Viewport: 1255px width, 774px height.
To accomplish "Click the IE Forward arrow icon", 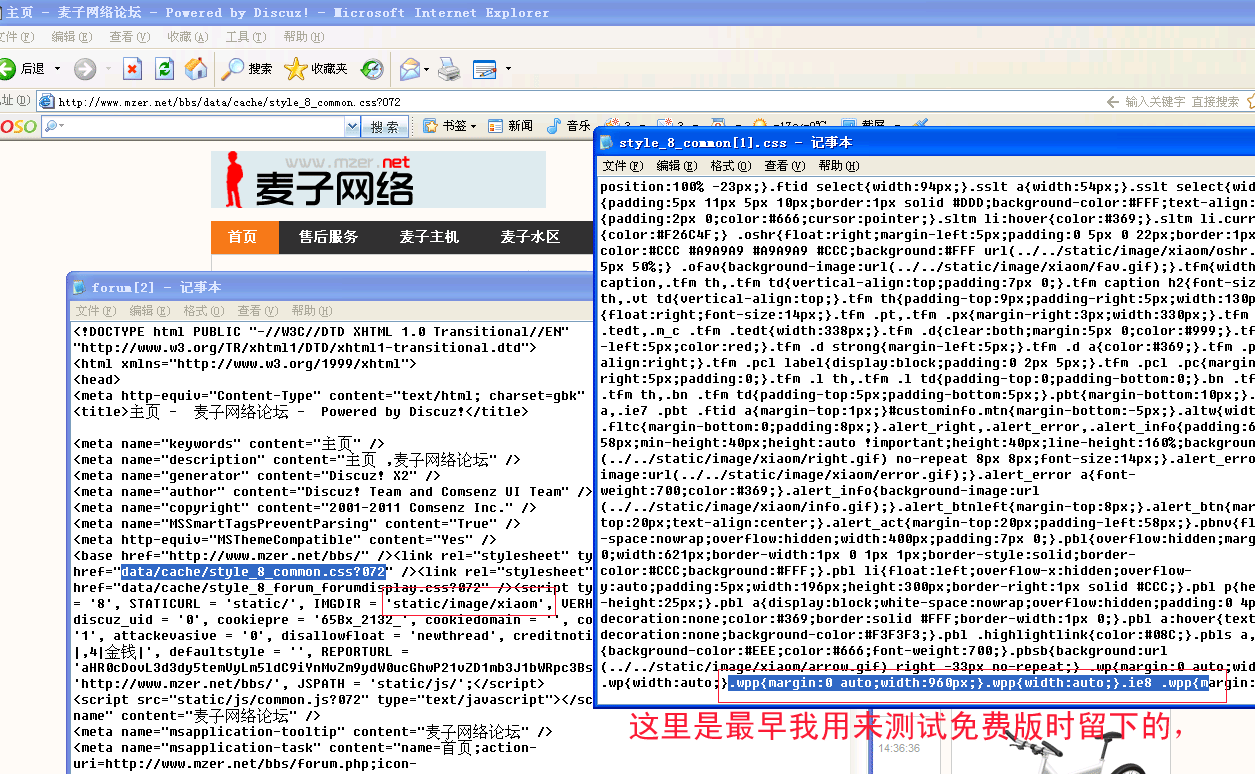I will [x=85, y=69].
